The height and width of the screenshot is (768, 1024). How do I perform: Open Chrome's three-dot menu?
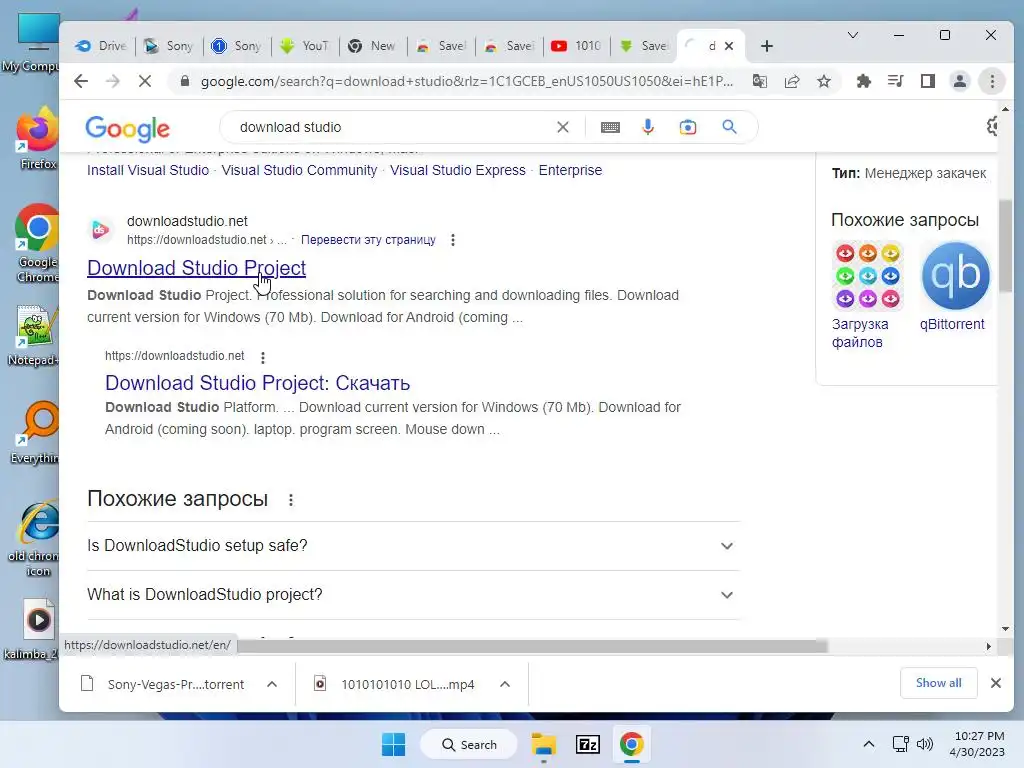tap(992, 81)
